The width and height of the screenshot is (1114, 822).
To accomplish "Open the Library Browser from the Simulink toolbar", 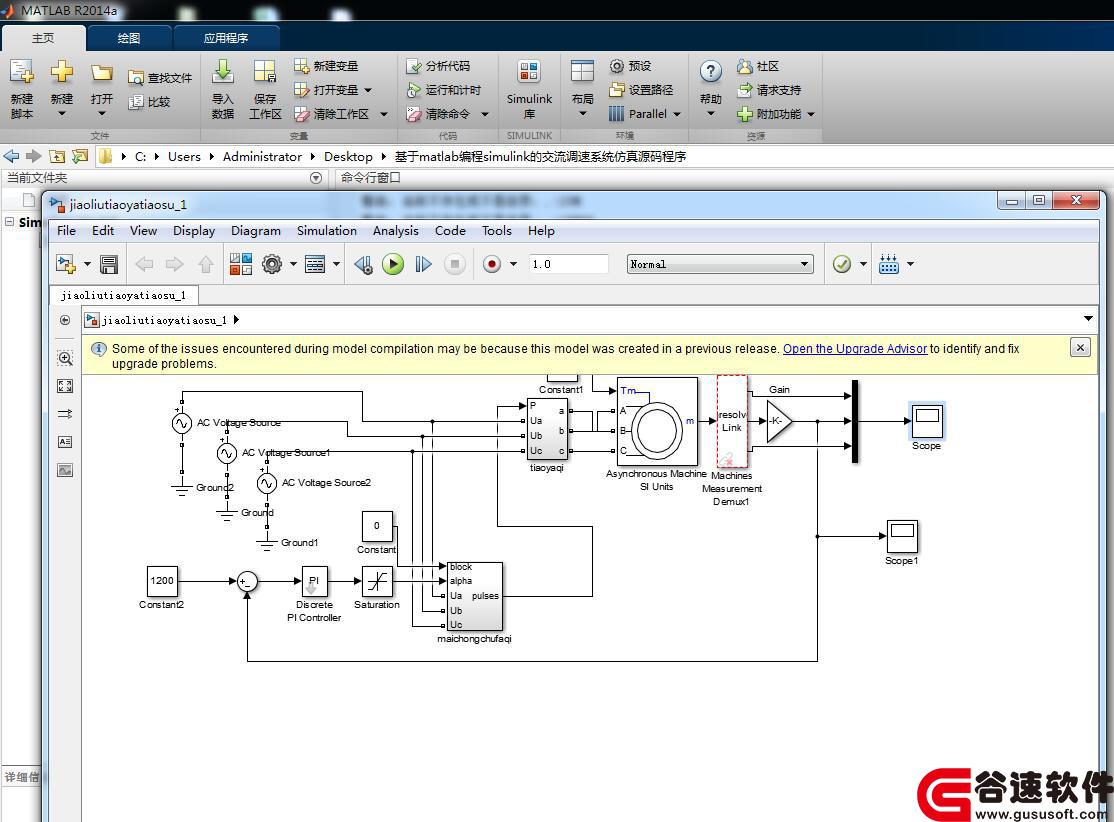I will click(241, 264).
